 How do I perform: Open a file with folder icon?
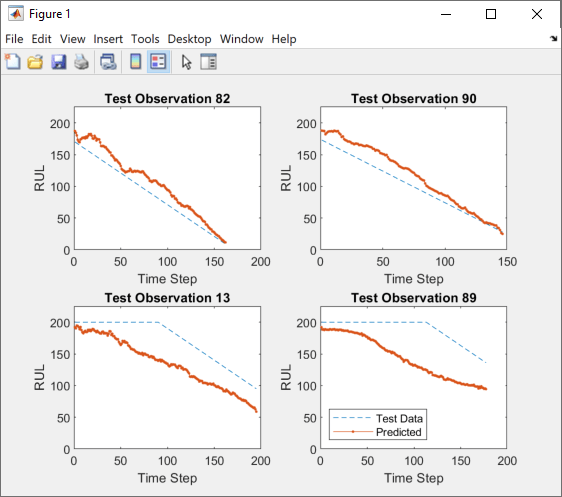click(35, 62)
